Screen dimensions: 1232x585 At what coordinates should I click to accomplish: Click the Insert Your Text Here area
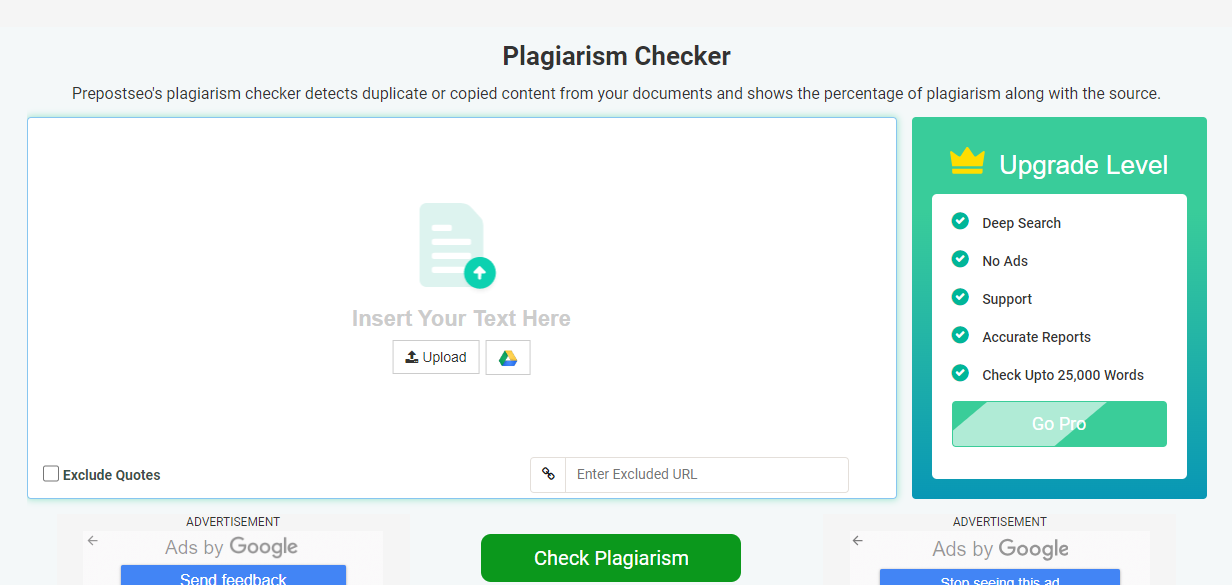click(461, 319)
